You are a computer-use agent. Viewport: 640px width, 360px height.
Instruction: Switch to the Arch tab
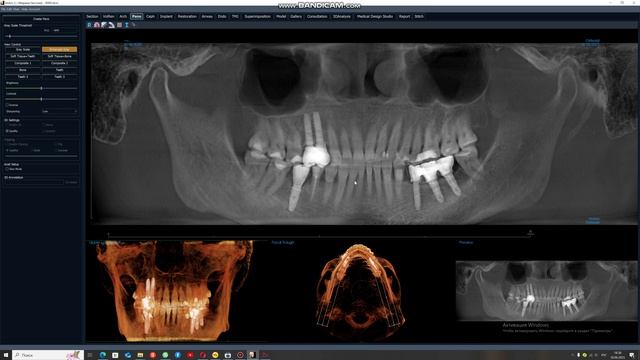[123, 16]
